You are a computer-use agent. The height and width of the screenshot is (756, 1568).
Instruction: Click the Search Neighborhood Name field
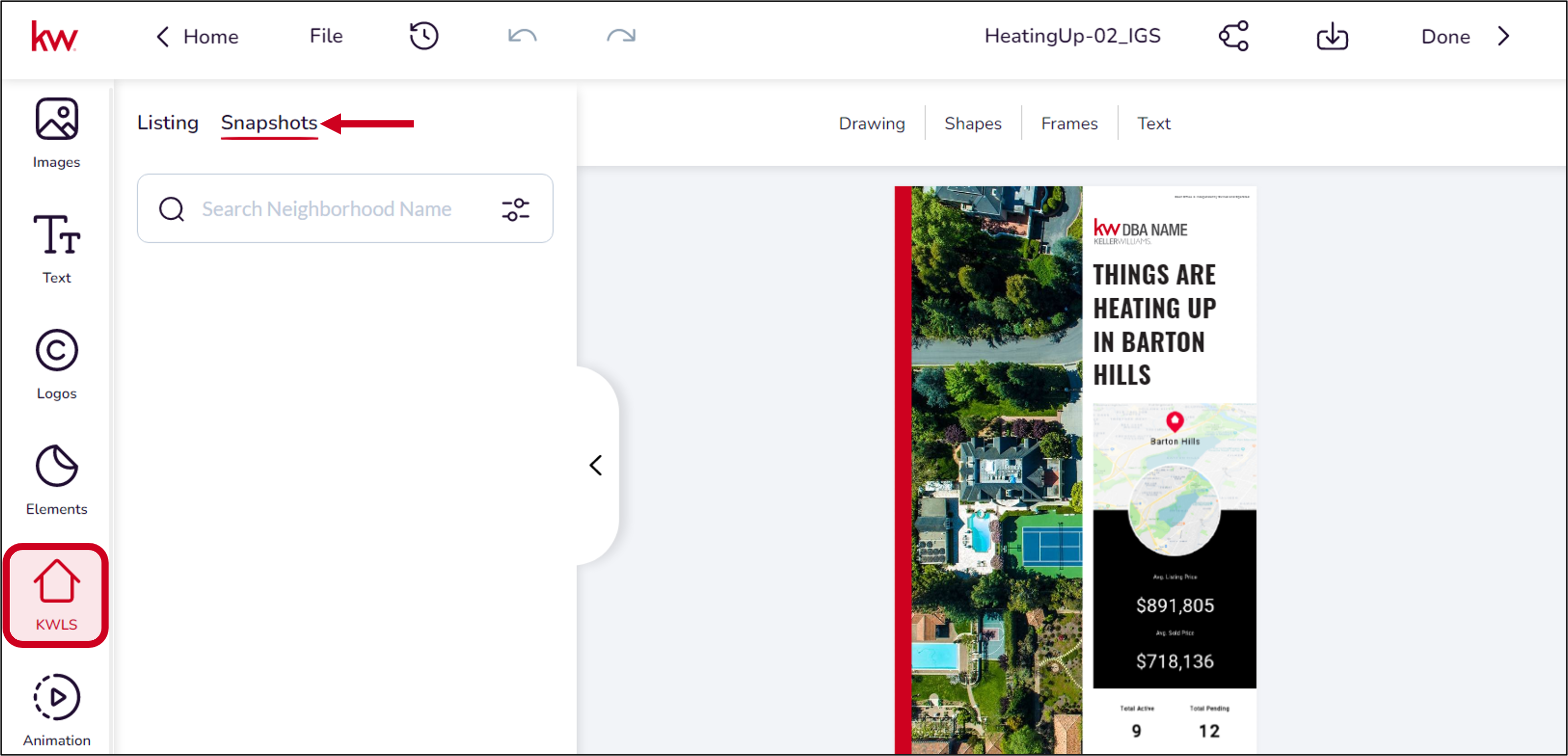click(x=345, y=209)
